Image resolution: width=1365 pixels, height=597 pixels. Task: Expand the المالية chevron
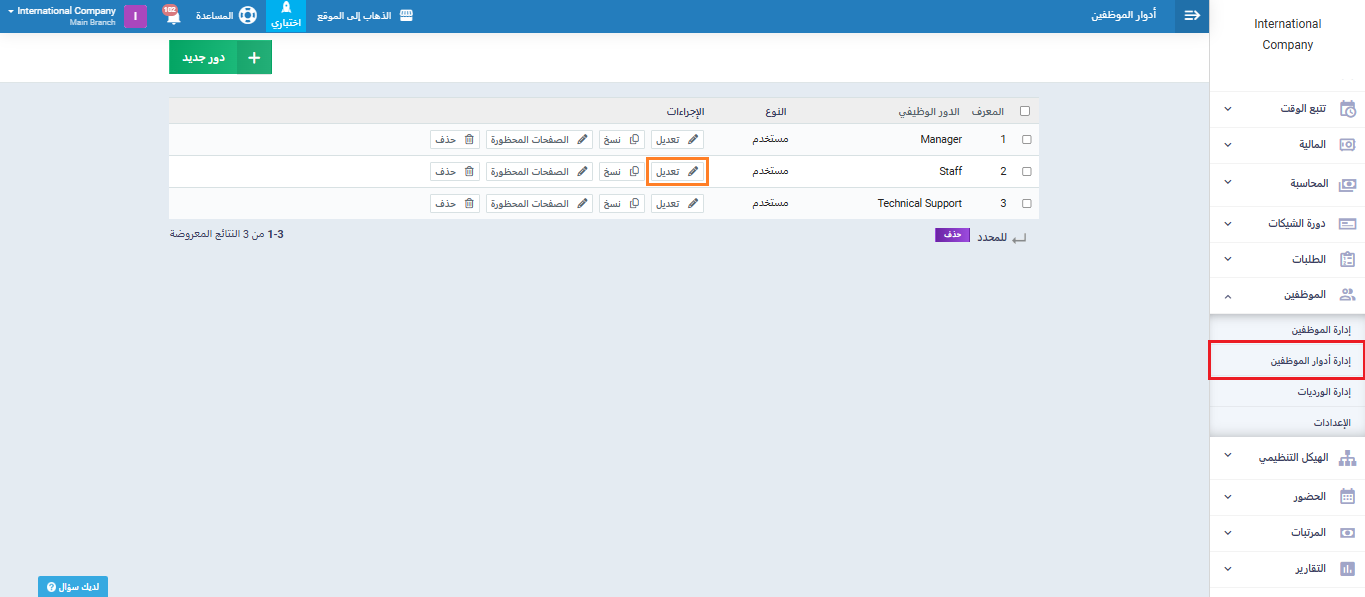tap(1228, 145)
